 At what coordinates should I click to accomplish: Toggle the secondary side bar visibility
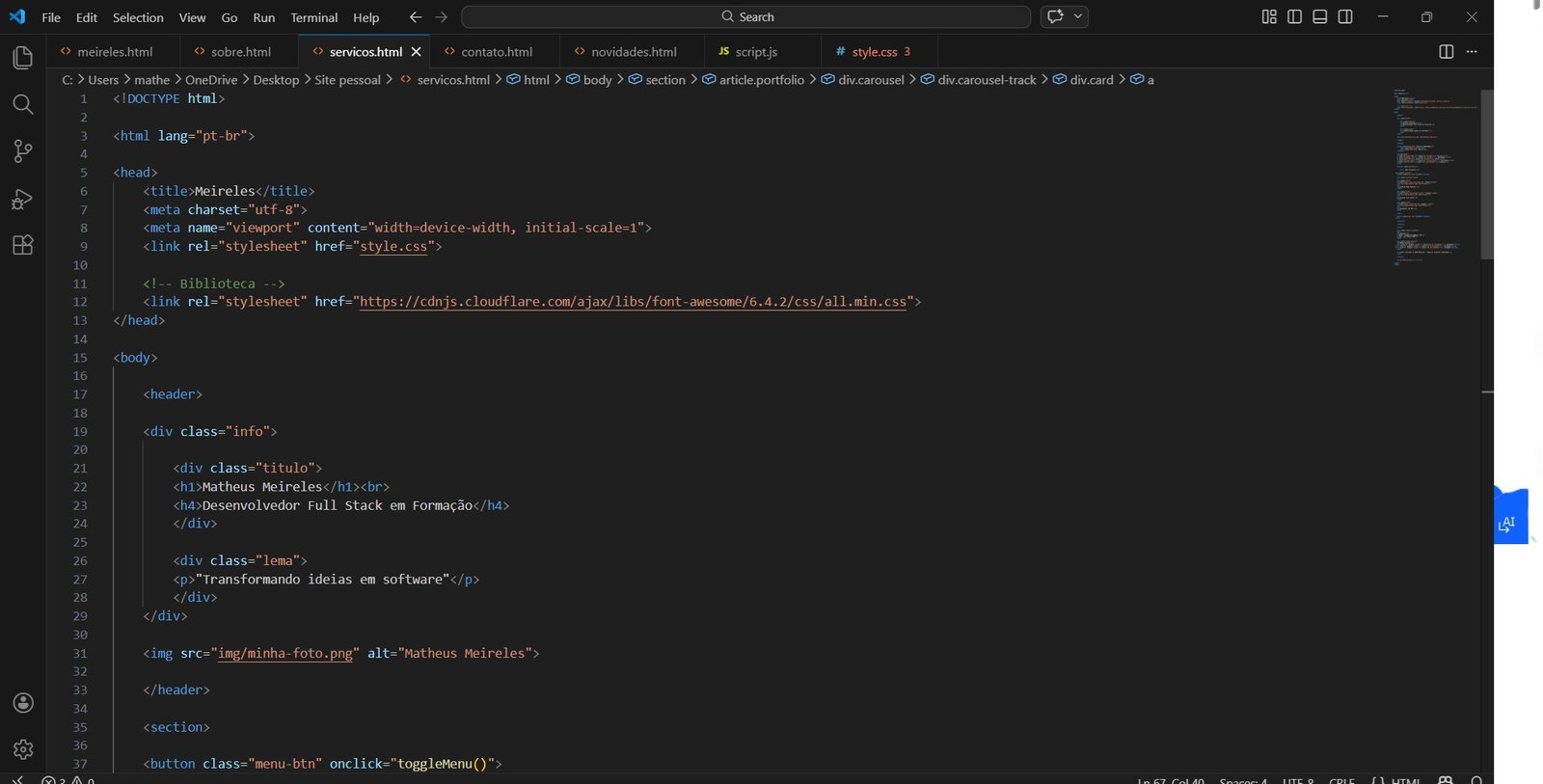point(1345,16)
